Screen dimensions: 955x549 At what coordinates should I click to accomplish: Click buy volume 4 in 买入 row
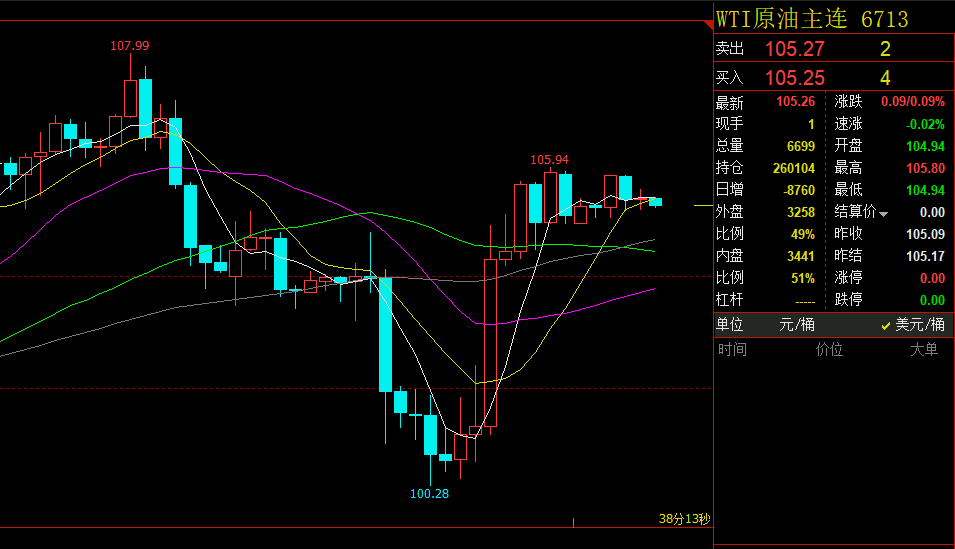[x=885, y=78]
